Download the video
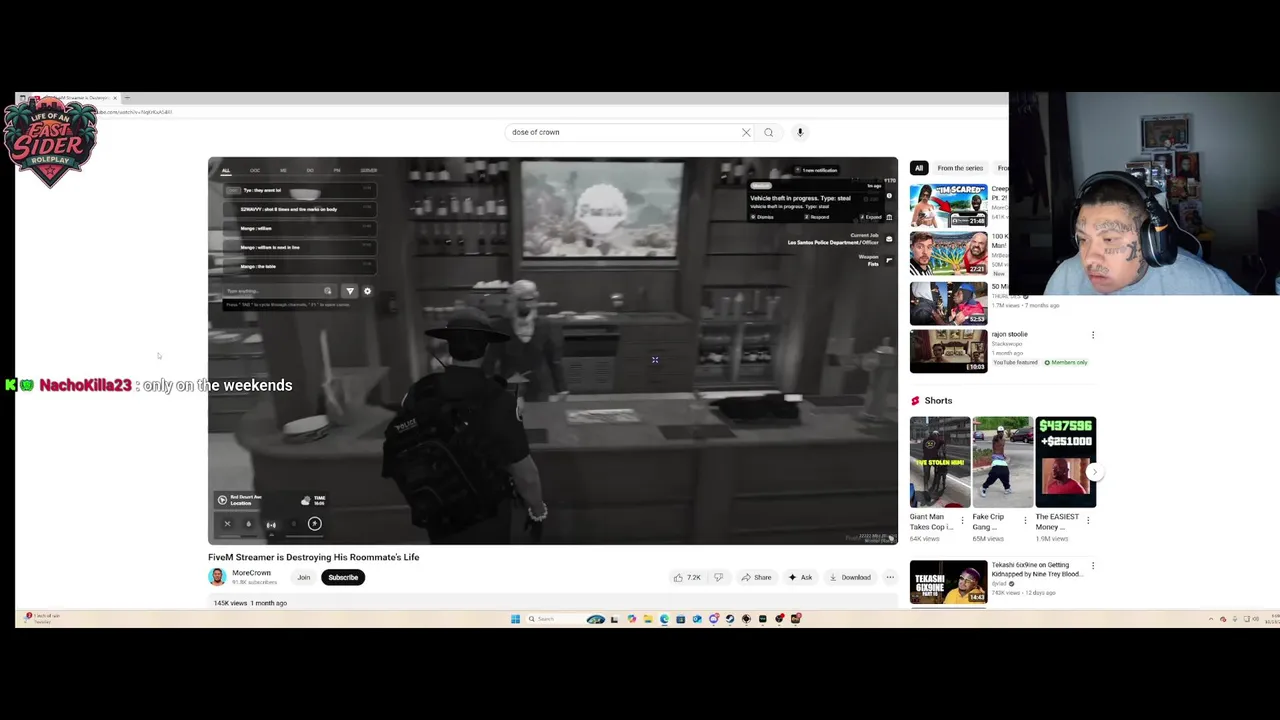1280x720 pixels. click(850, 577)
